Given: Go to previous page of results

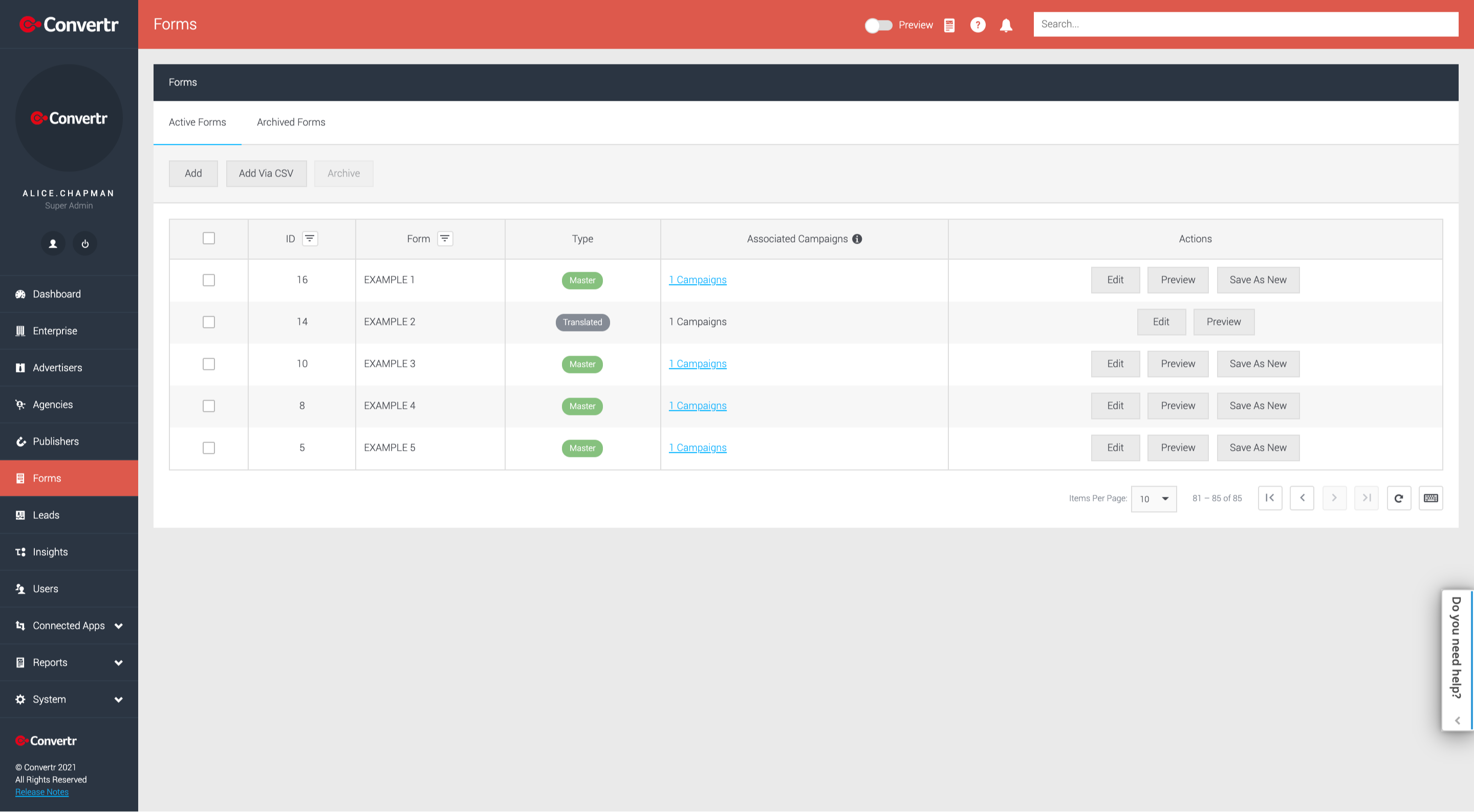Looking at the screenshot, I should [x=1302, y=498].
